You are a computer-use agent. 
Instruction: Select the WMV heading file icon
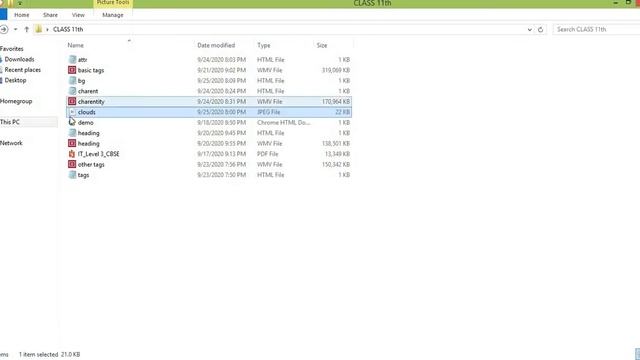[x=72, y=143]
